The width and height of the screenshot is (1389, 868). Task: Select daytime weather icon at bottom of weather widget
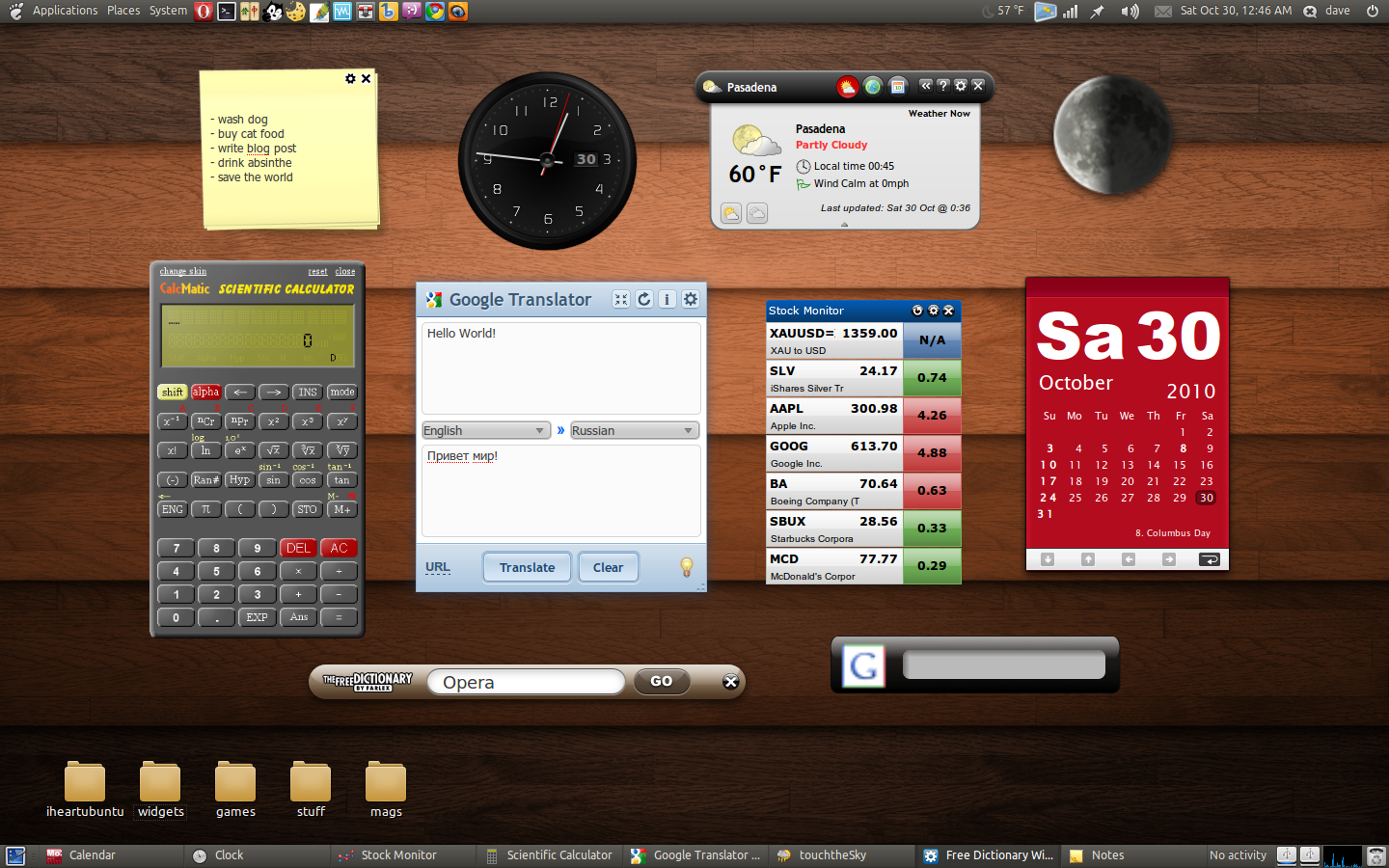point(731,213)
